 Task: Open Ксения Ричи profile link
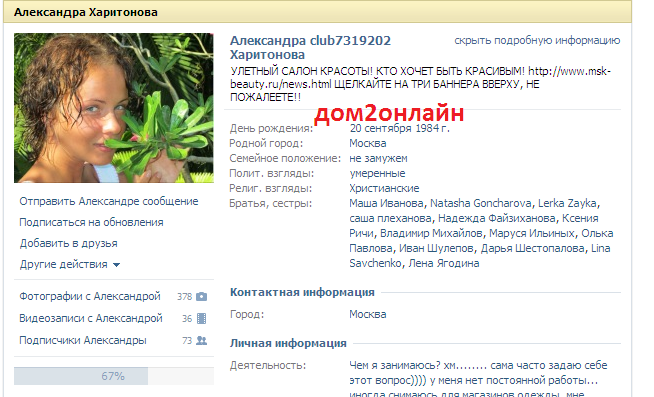(580, 219)
